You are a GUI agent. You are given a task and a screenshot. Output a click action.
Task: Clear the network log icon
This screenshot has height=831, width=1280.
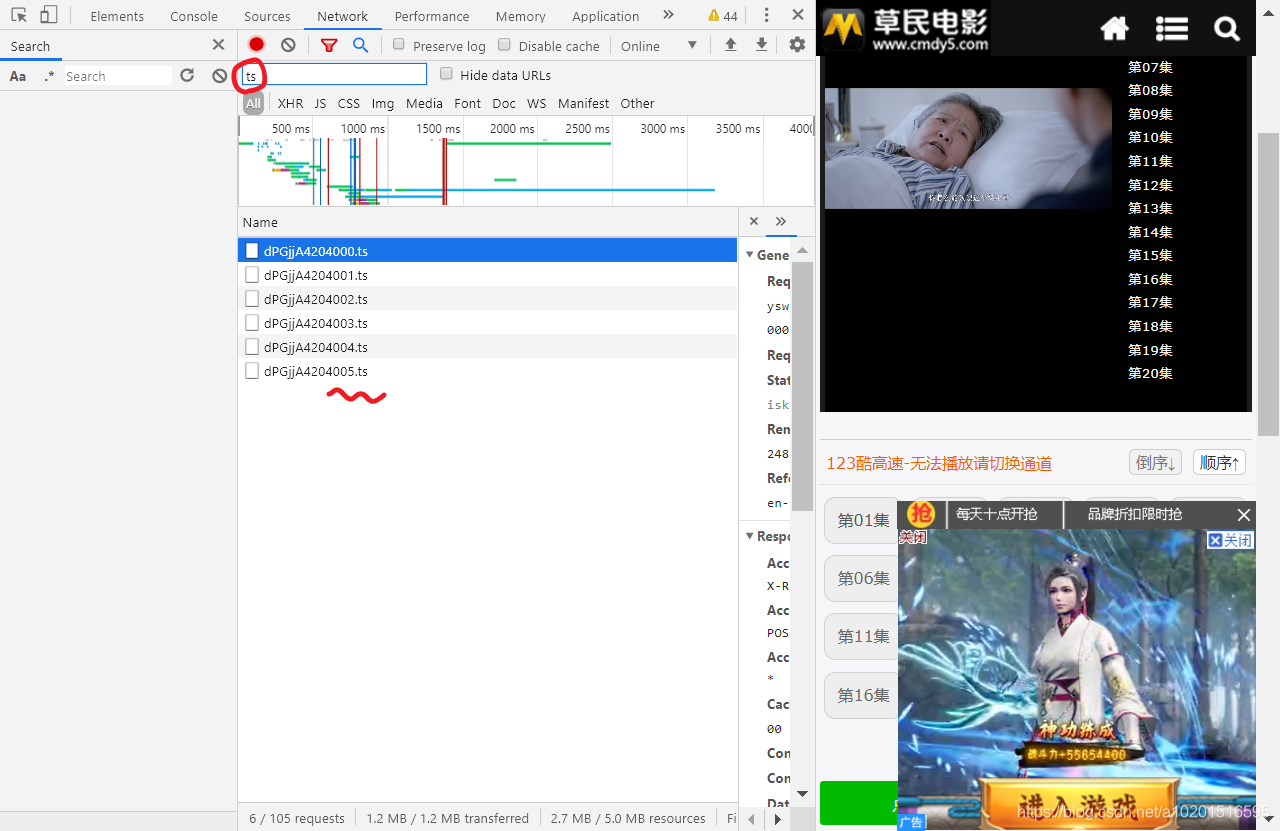pos(288,45)
